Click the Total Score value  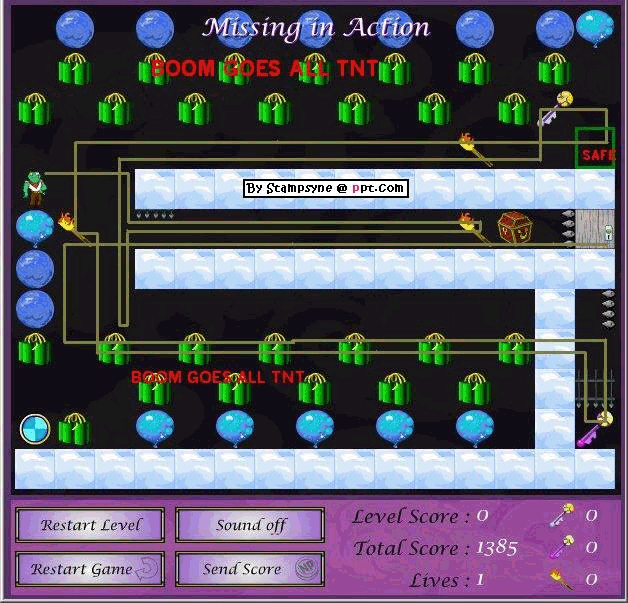(x=497, y=548)
